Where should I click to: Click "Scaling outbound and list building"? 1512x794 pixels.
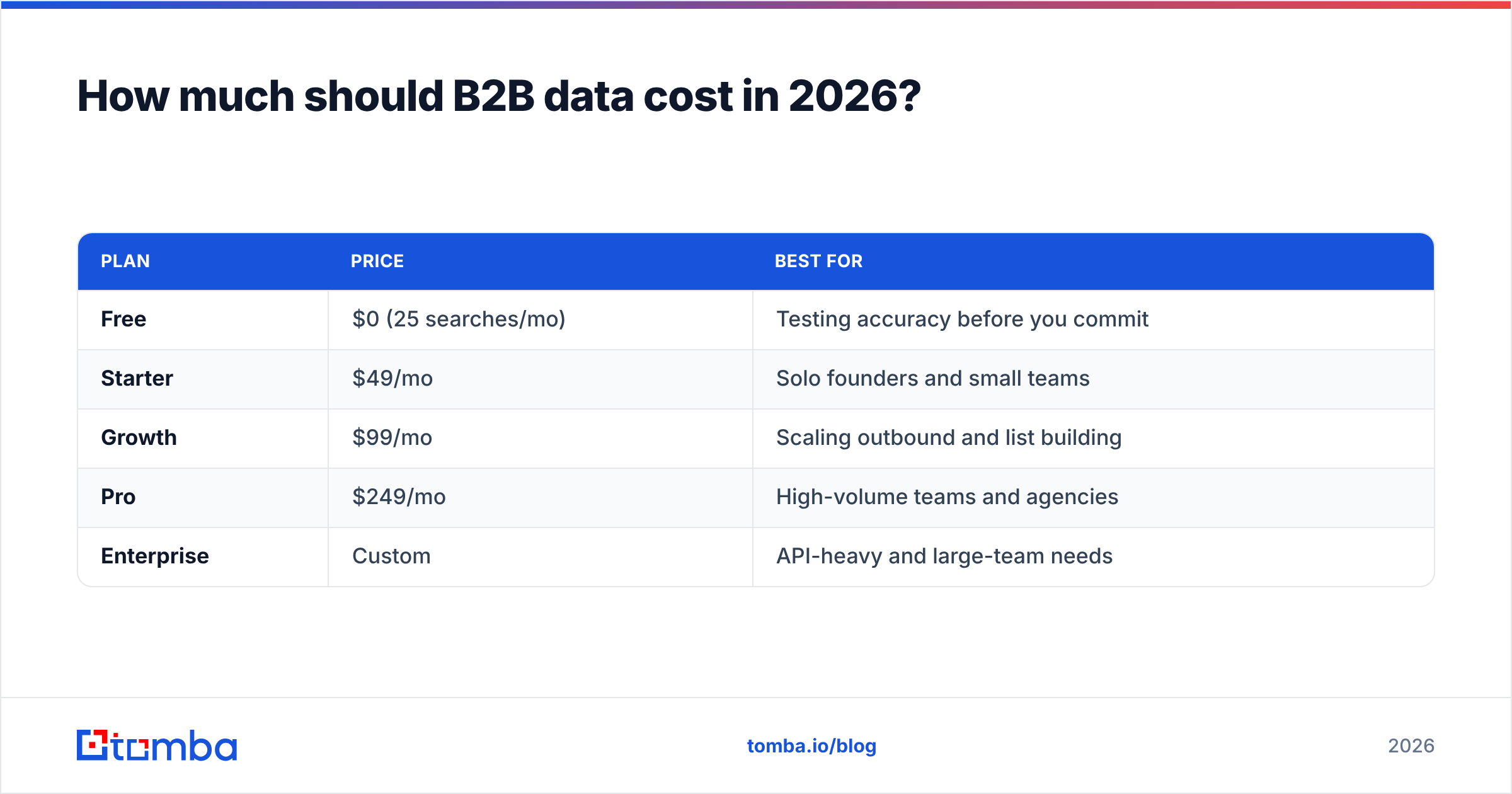[949, 438]
